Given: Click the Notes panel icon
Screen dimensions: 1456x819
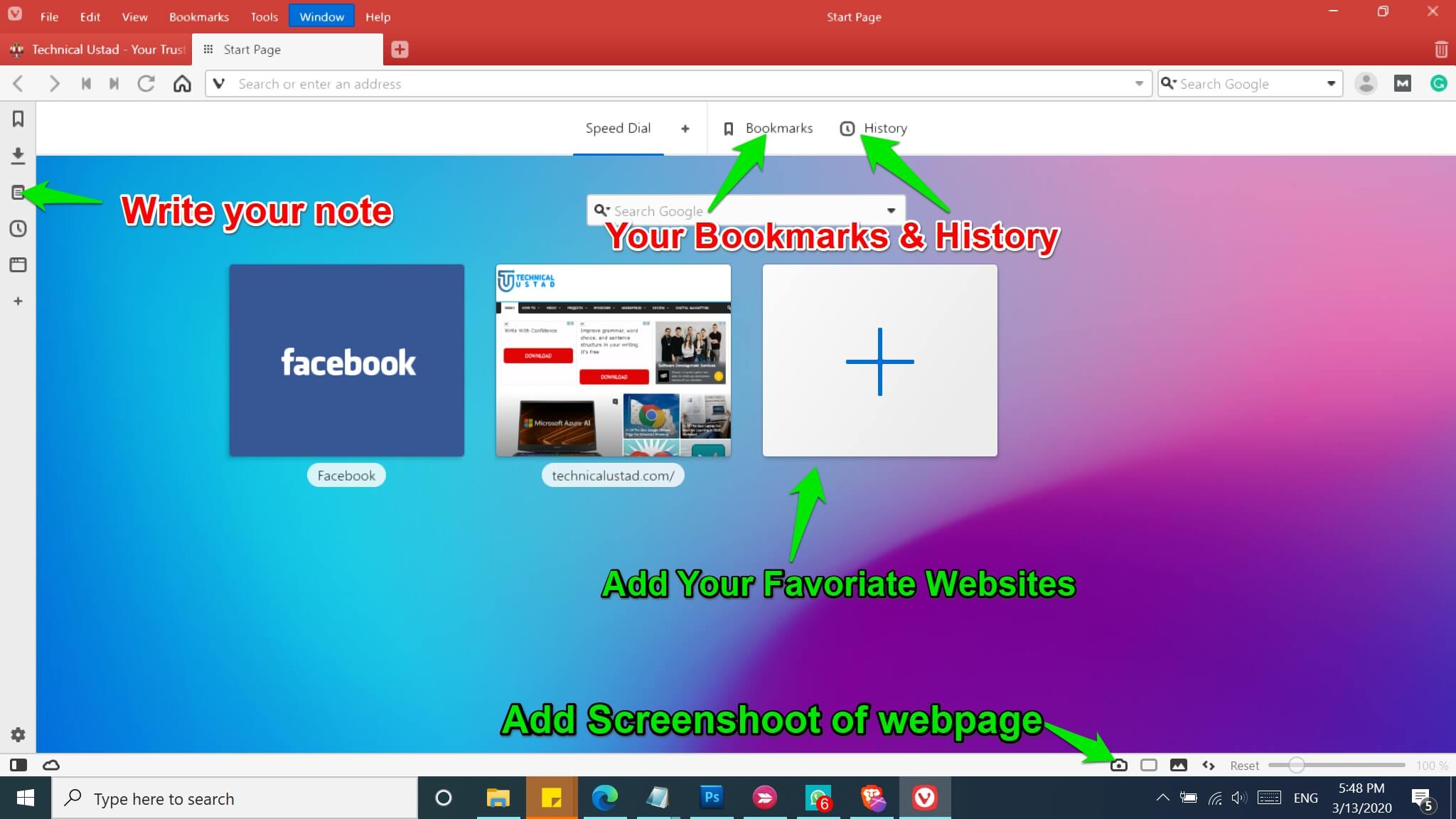Looking at the screenshot, I should click(18, 192).
